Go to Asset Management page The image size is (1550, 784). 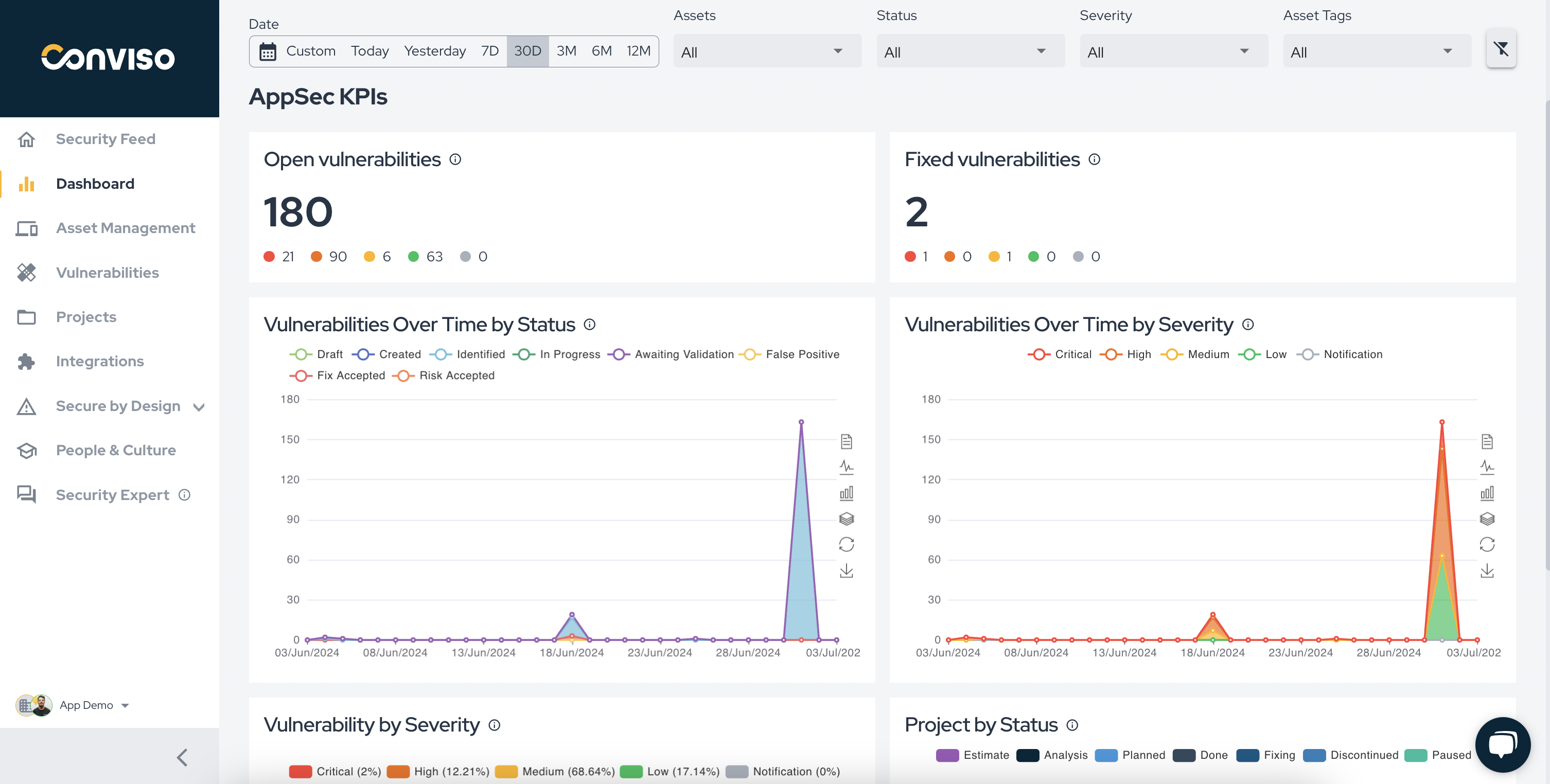click(125, 228)
